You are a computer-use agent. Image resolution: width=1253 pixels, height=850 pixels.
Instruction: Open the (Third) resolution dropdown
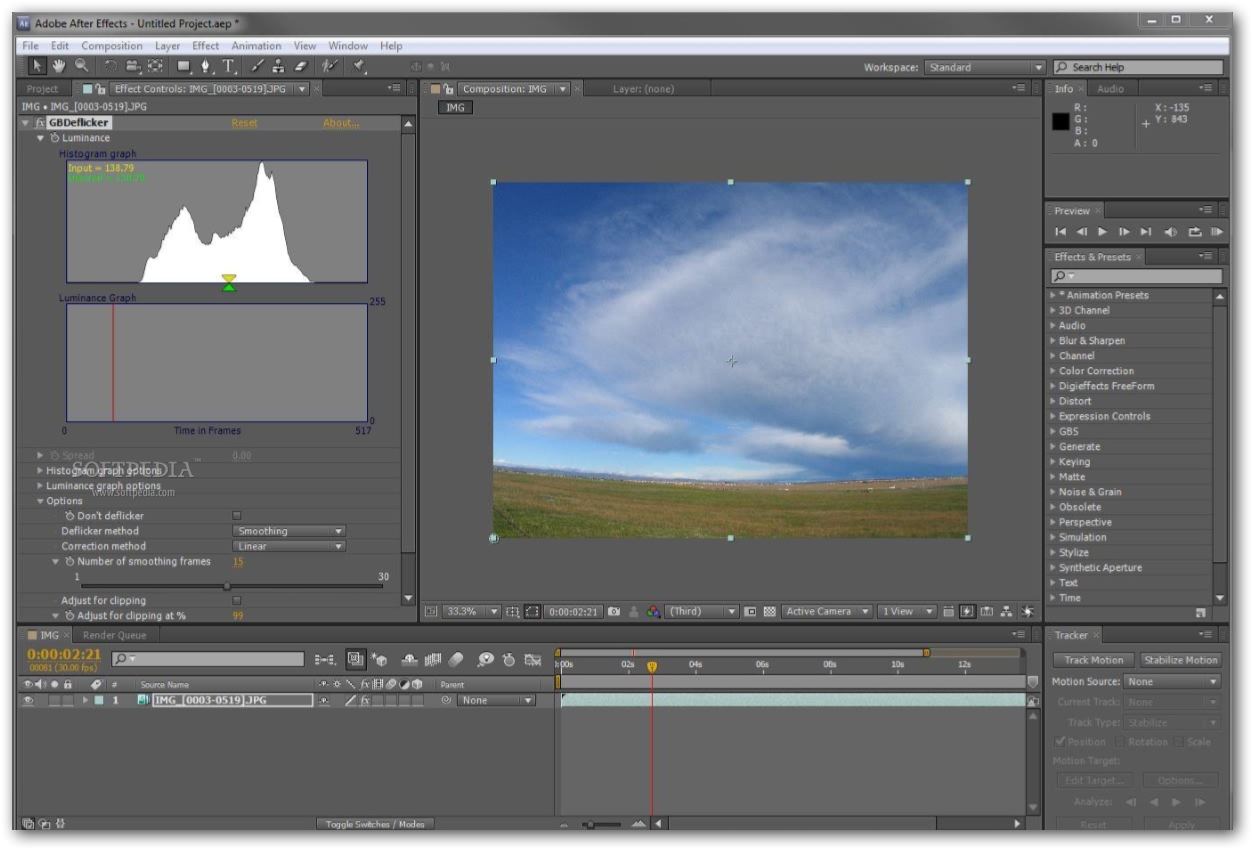pos(703,611)
